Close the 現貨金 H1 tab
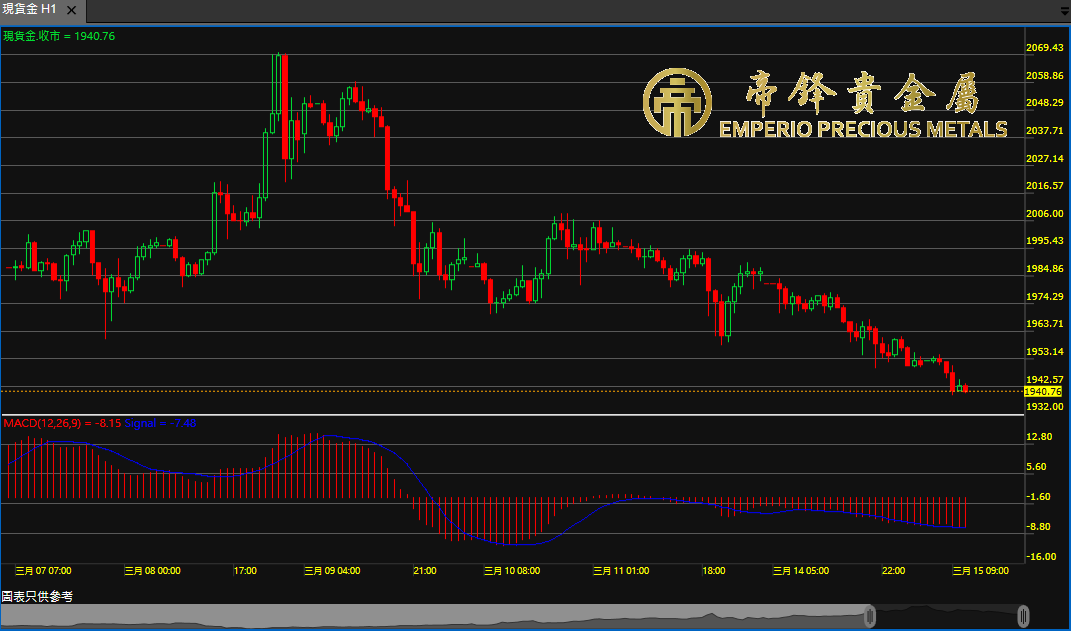This screenshot has width=1071, height=631. (x=72, y=10)
